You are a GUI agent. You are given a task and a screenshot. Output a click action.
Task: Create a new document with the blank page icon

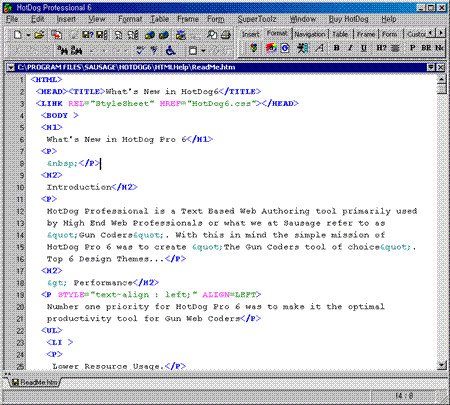click(x=18, y=35)
